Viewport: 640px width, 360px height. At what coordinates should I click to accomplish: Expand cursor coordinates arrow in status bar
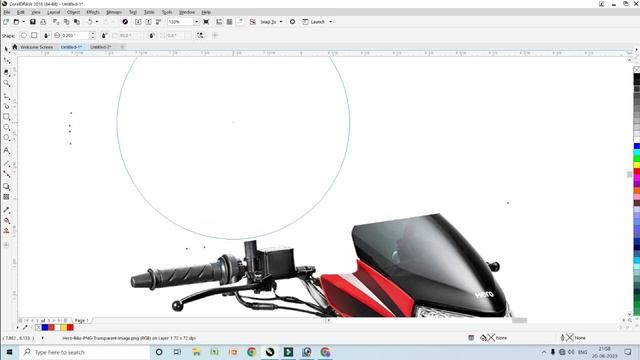42,338
